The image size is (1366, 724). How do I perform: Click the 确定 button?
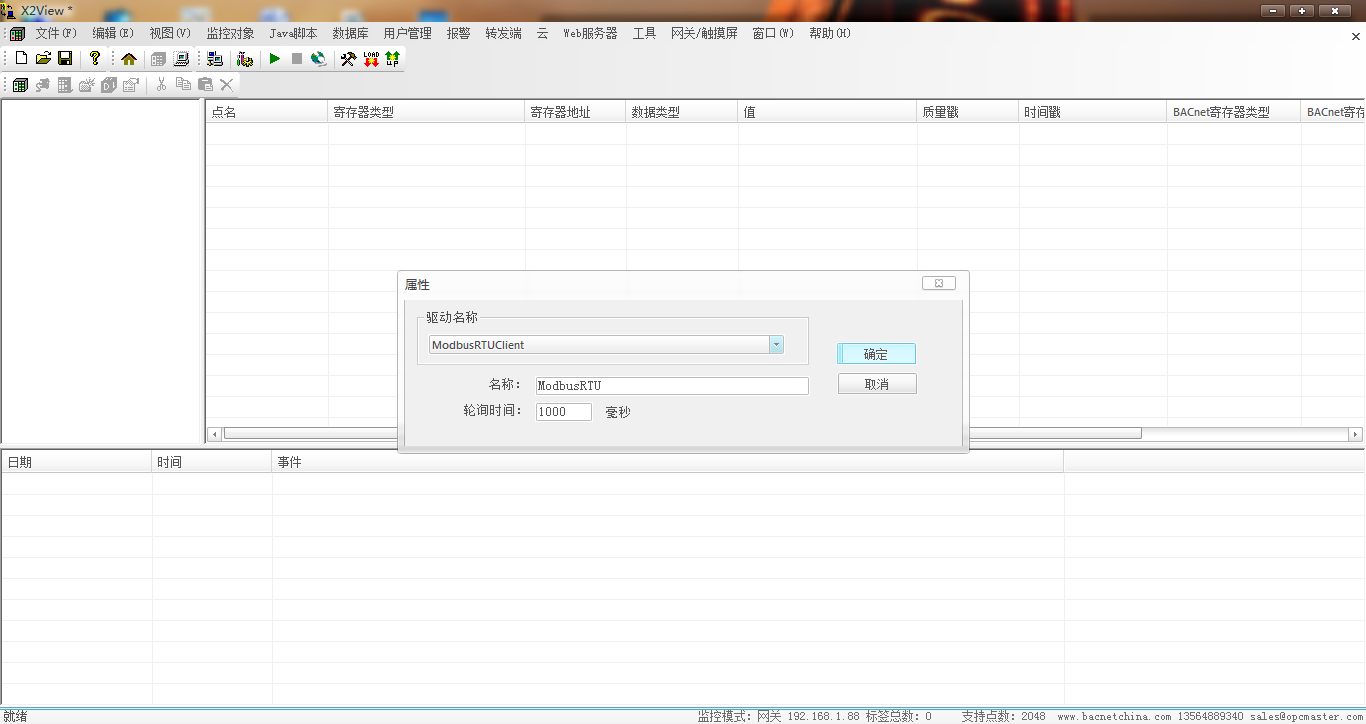[x=876, y=354]
